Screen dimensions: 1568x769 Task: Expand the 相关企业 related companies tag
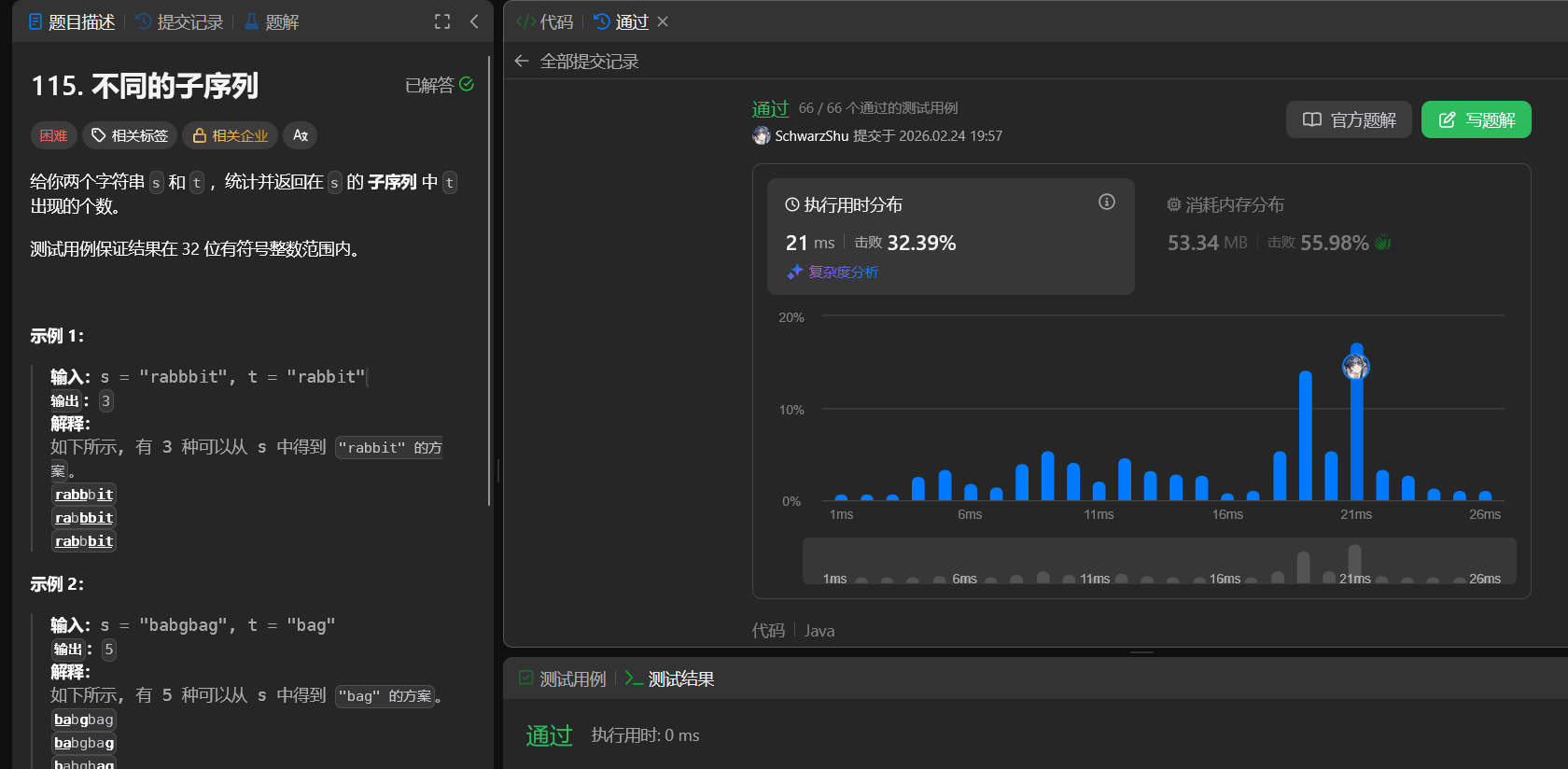click(x=230, y=135)
